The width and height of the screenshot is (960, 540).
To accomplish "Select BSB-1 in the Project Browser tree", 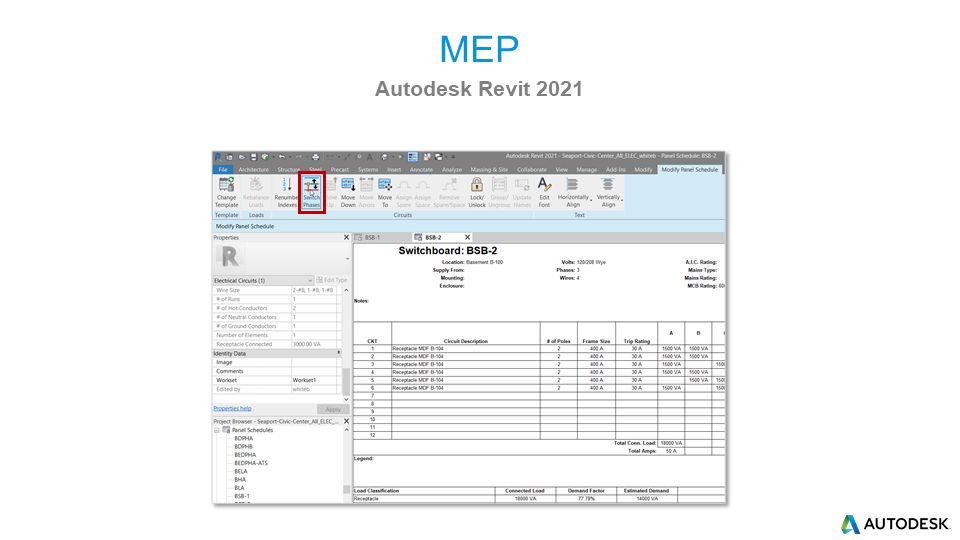I will [242, 497].
